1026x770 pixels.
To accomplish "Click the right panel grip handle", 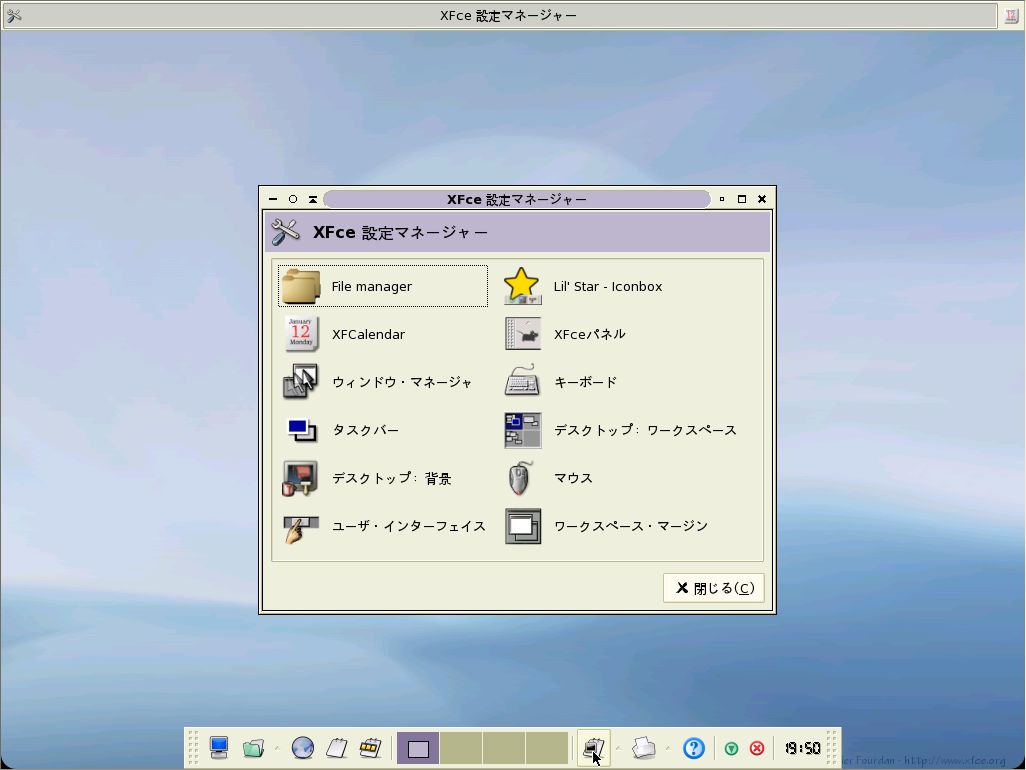I will [x=832, y=747].
